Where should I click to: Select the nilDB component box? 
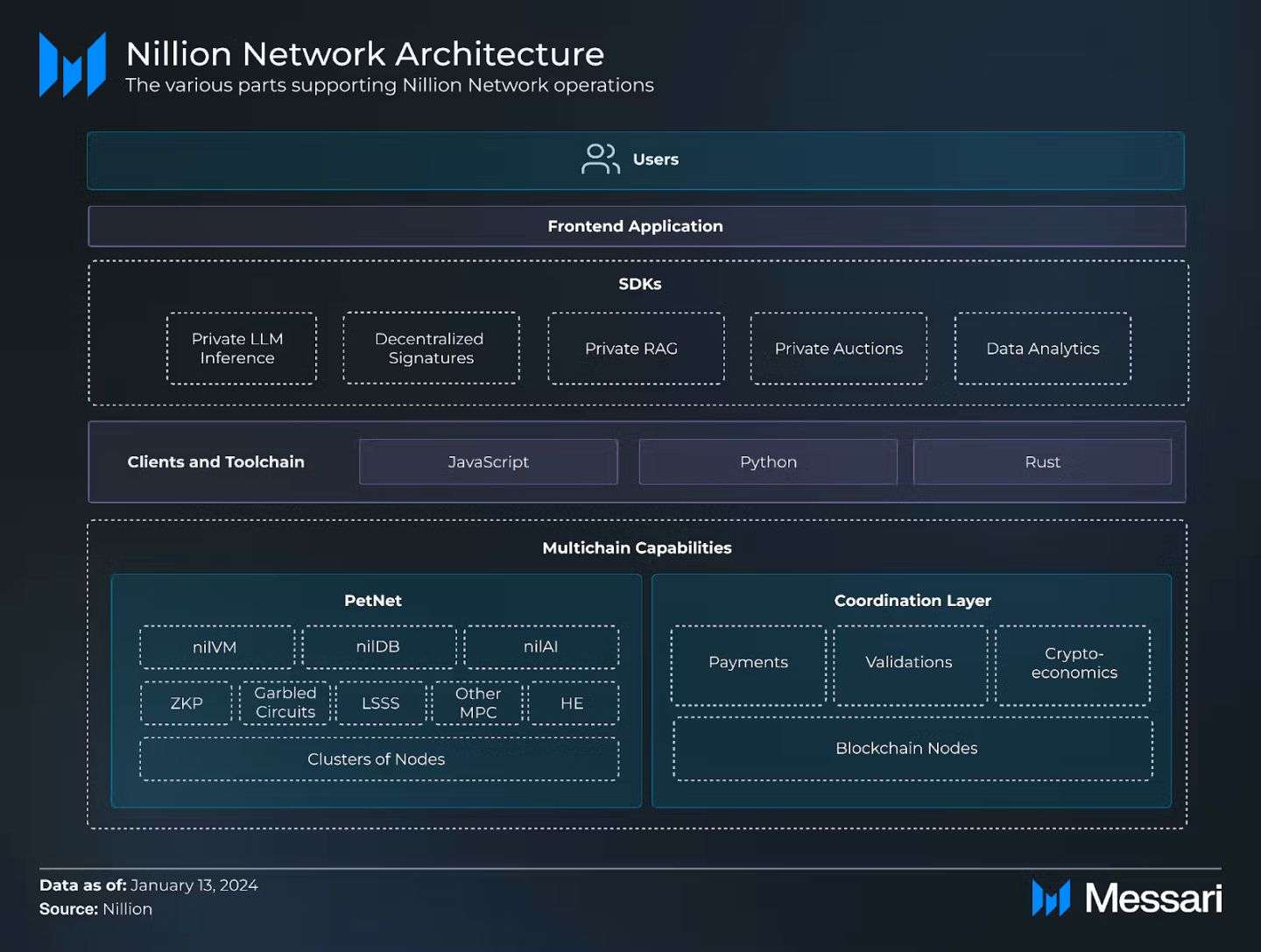(378, 647)
